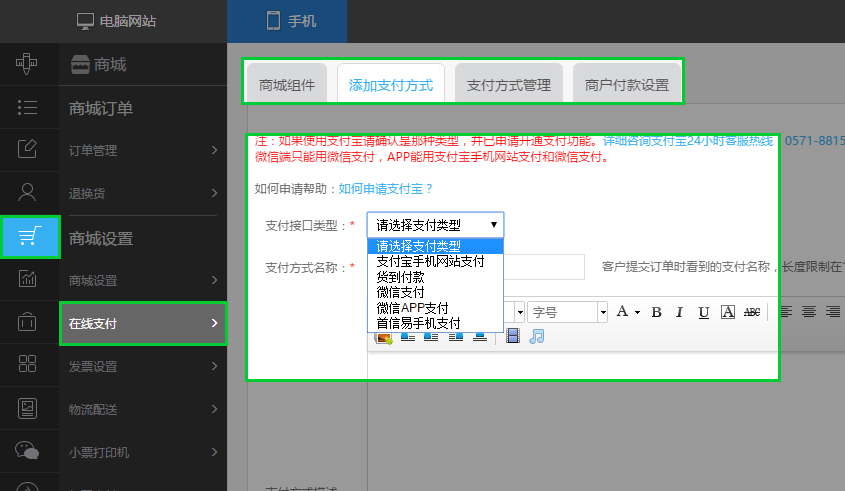Screen dimensions: 845x491
Task: Insert video using the film icon
Action: click(513, 336)
